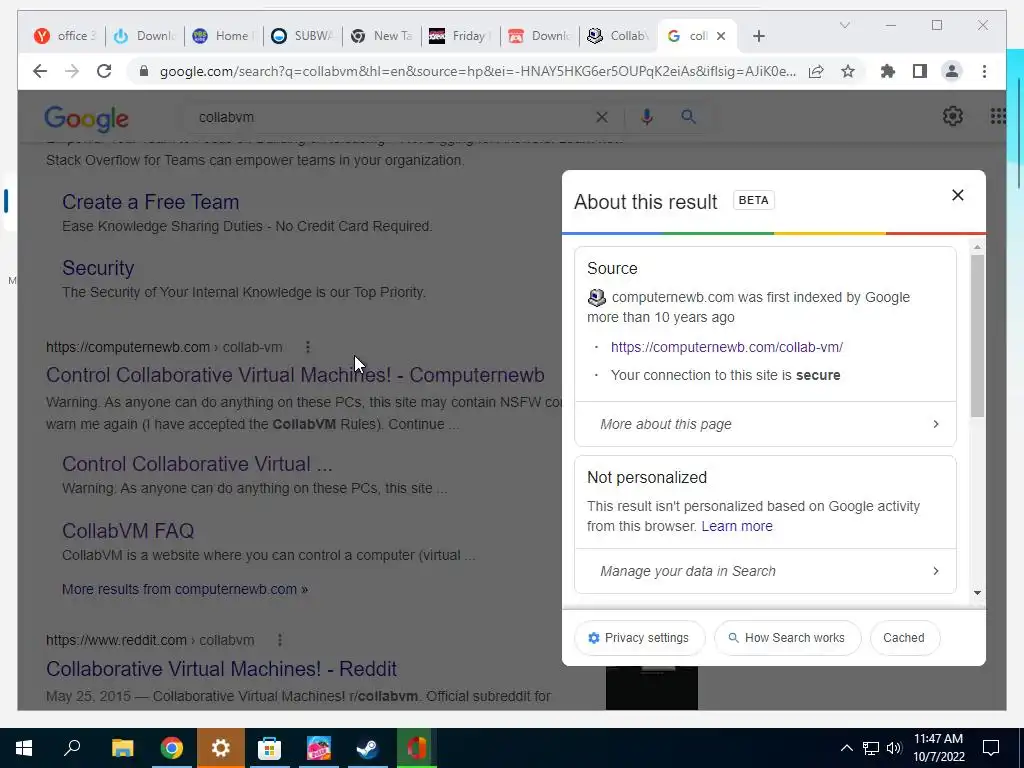
Task: Open Steam from the taskbar
Action: (x=367, y=748)
